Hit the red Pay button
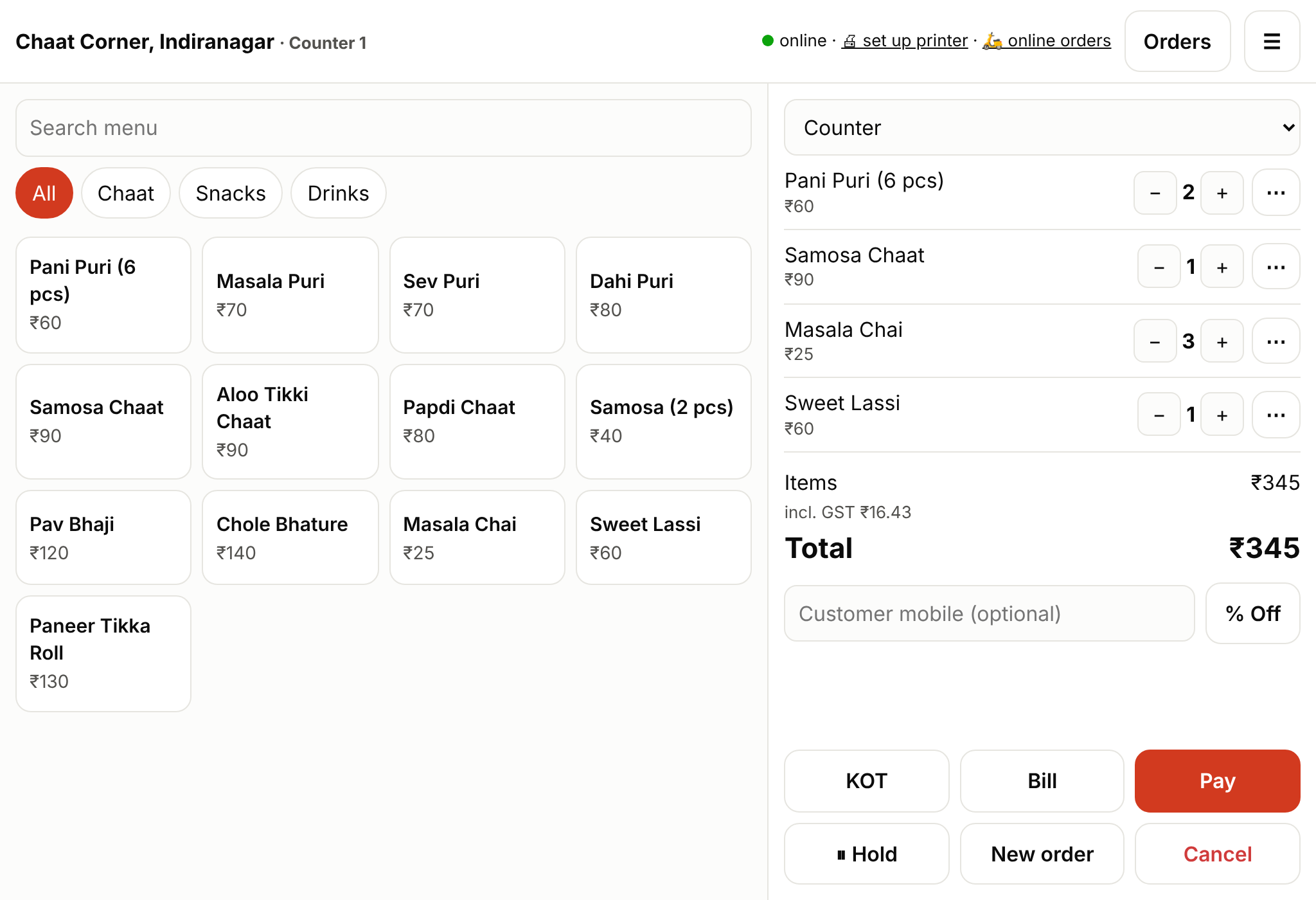Viewport: 1316px width, 900px height. tap(1217, 780)
